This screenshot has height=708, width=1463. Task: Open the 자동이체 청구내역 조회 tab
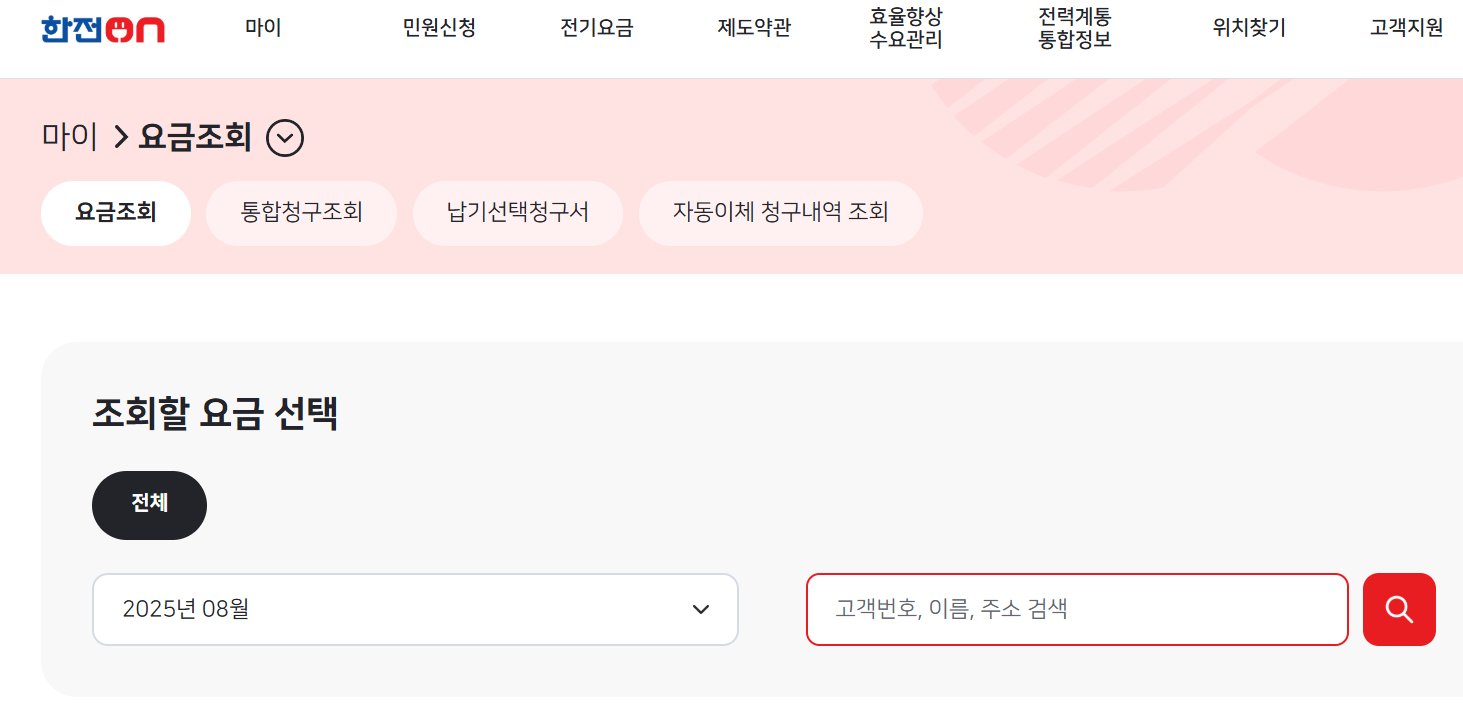coord(780,213)
